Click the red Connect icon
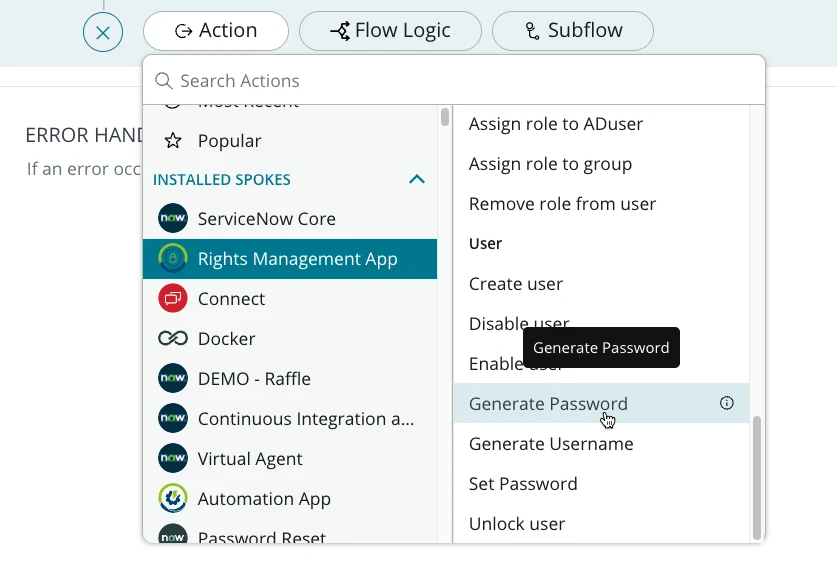 click(172, 298)
